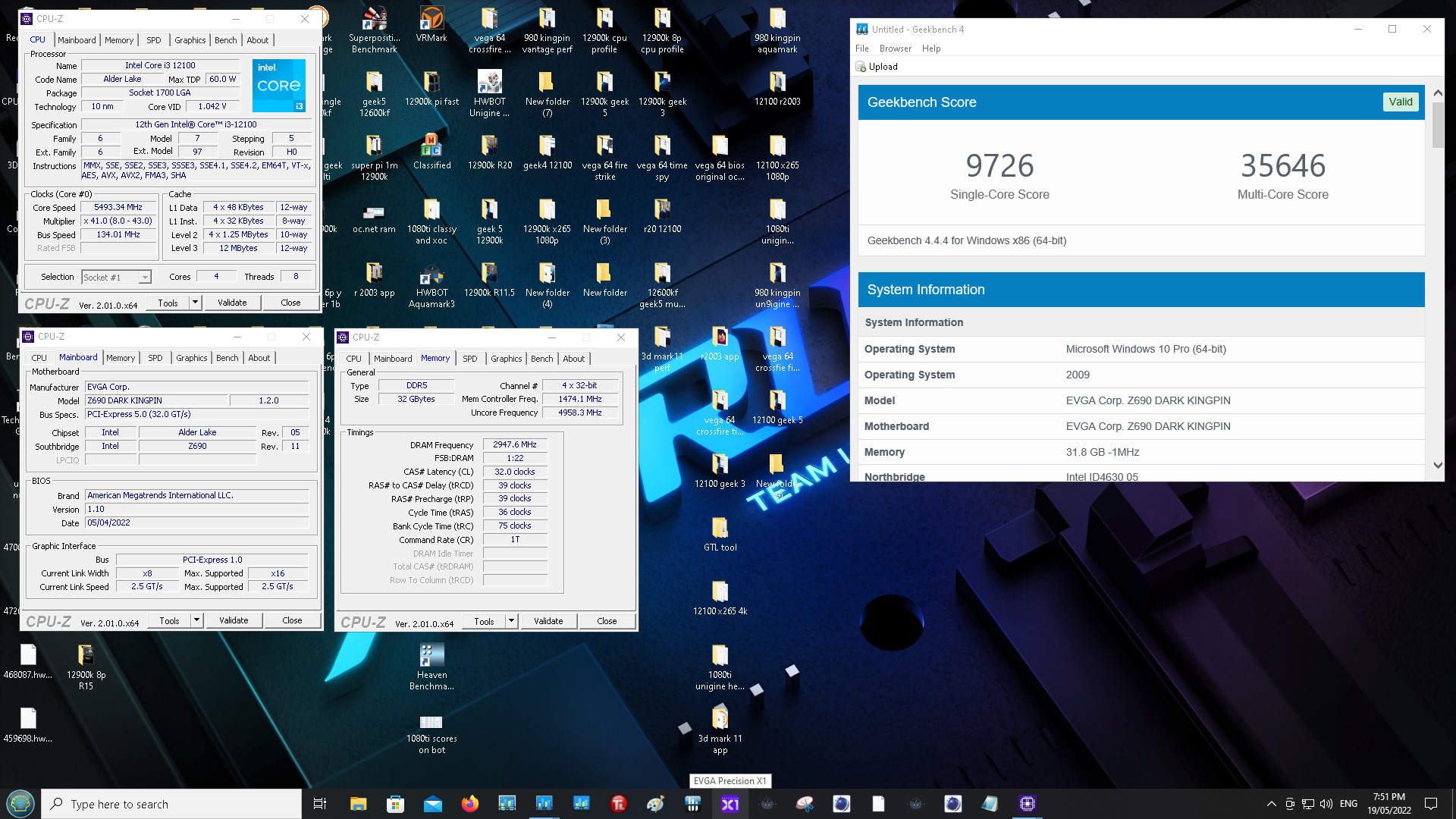Expand Tools arrow in CPU tab window
Screen dimensions: 1456x819
pyautogui.click(x=195, y=303)
